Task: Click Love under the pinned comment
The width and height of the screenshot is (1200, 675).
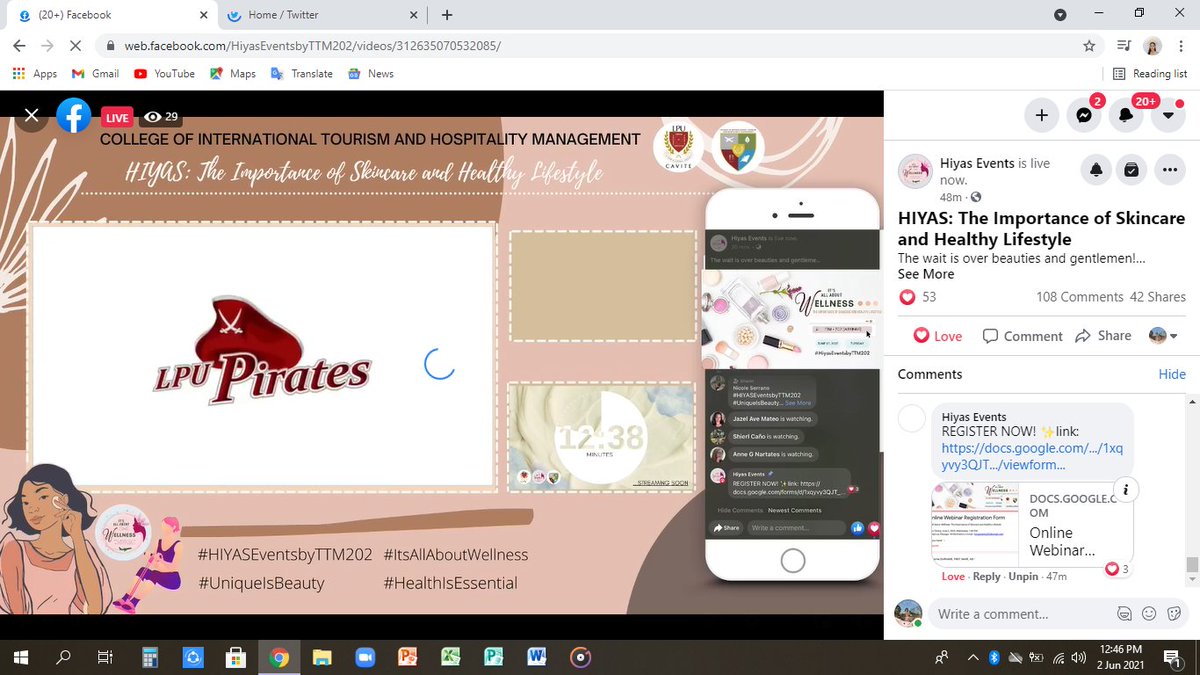Action: click(953, 577)
